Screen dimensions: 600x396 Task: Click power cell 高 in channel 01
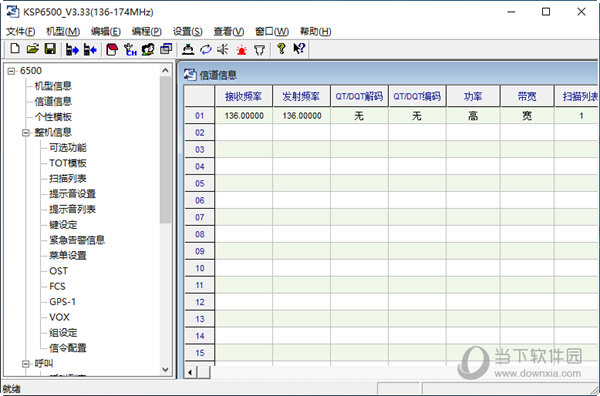click(x=473, y=116)
